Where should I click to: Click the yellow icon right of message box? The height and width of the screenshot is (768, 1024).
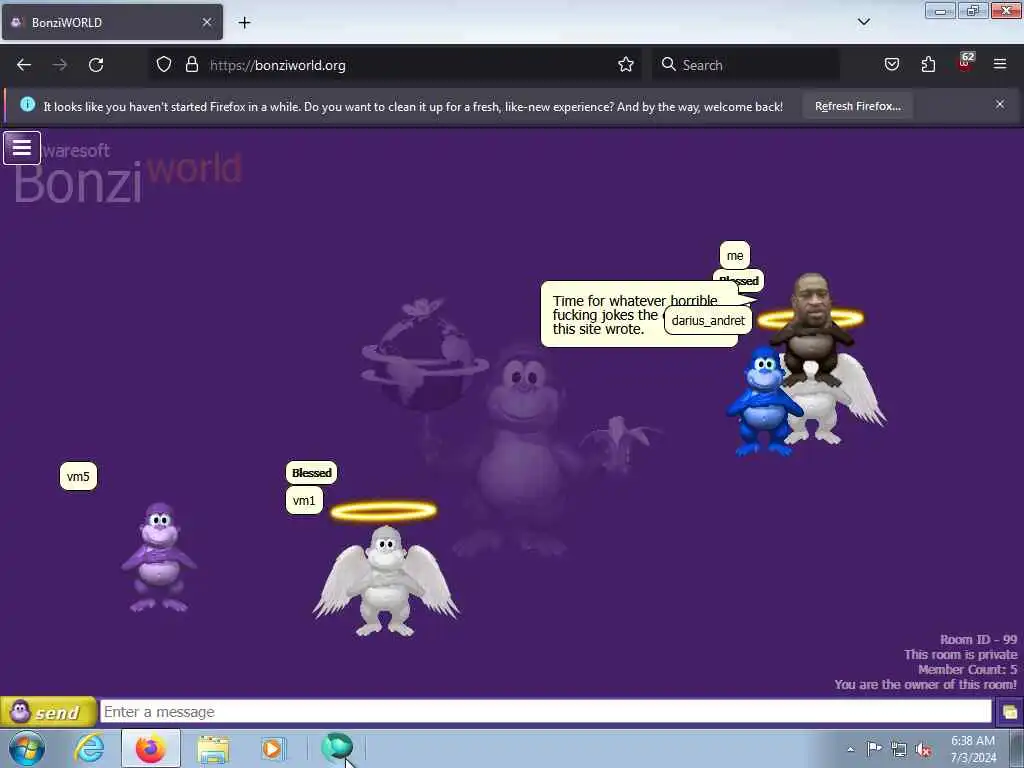coord(1009,712)
